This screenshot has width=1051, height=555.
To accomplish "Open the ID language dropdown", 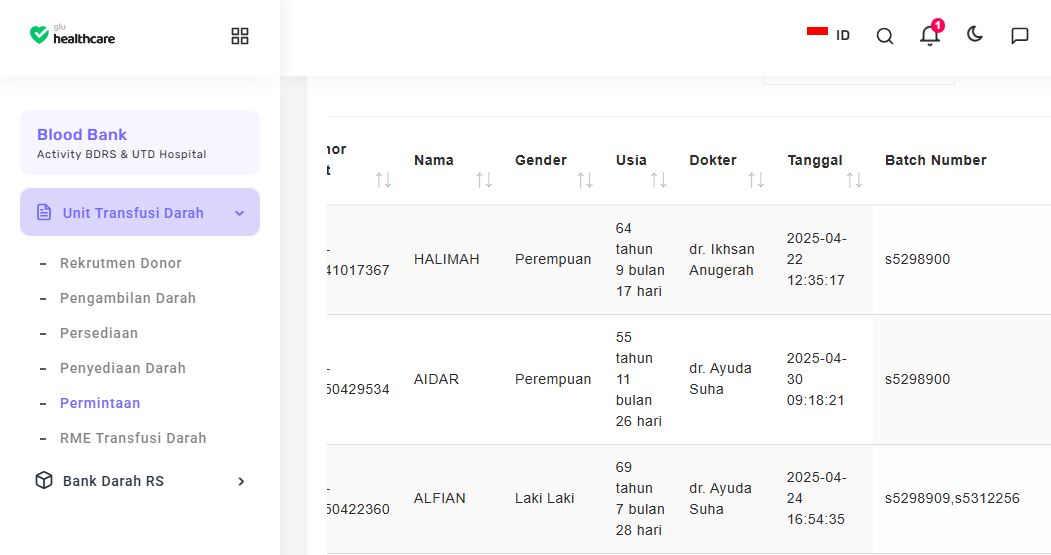I will pyautogui.click(x=843, y=36).
